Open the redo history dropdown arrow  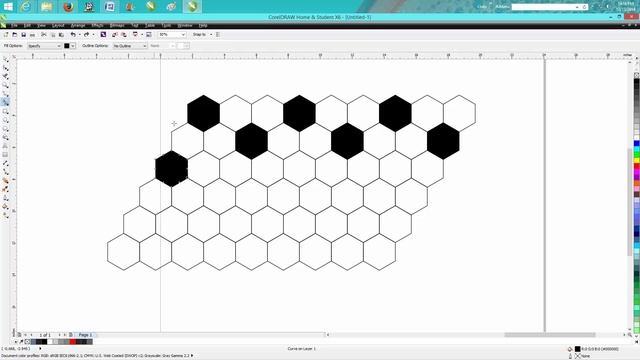pyautogui.click(x=93, y=35)
